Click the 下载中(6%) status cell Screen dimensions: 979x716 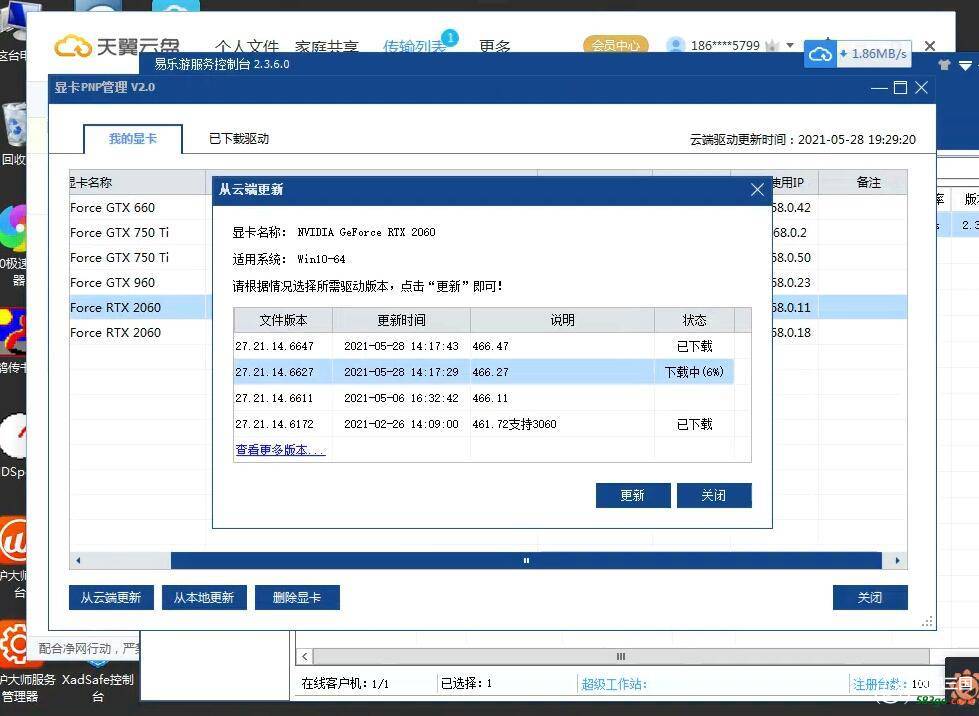click(x=694, y=372)
